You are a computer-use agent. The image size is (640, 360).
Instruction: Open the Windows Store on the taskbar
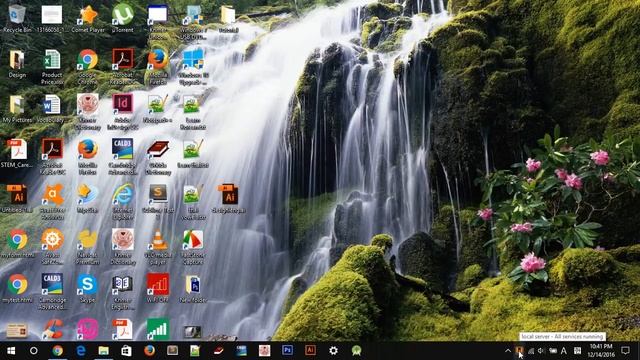pos(127,351)
